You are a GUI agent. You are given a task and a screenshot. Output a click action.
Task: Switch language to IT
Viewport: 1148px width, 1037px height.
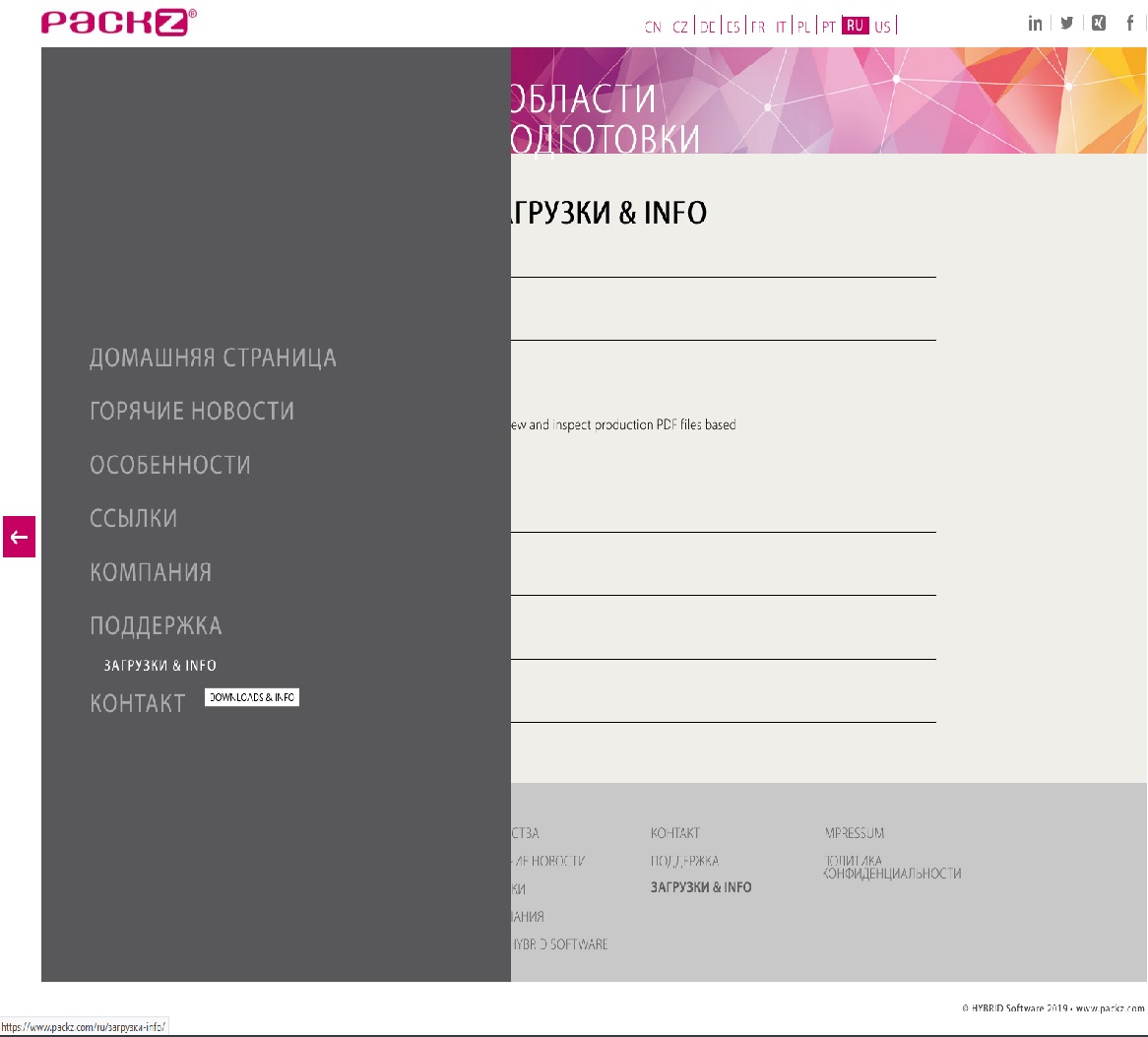pyautogui.click(x=781, y=28)
